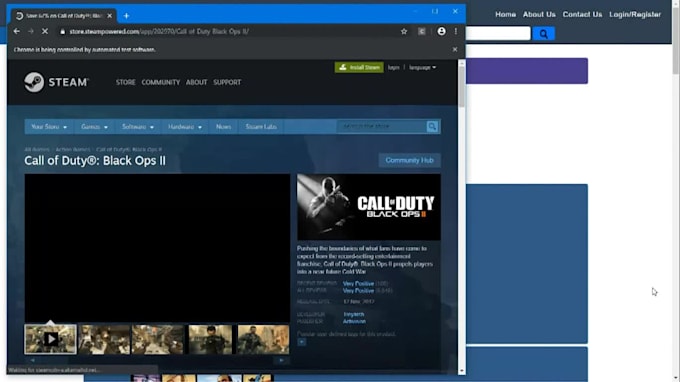Open the Steam login link

pyautogui.click(x=393, y=67)
